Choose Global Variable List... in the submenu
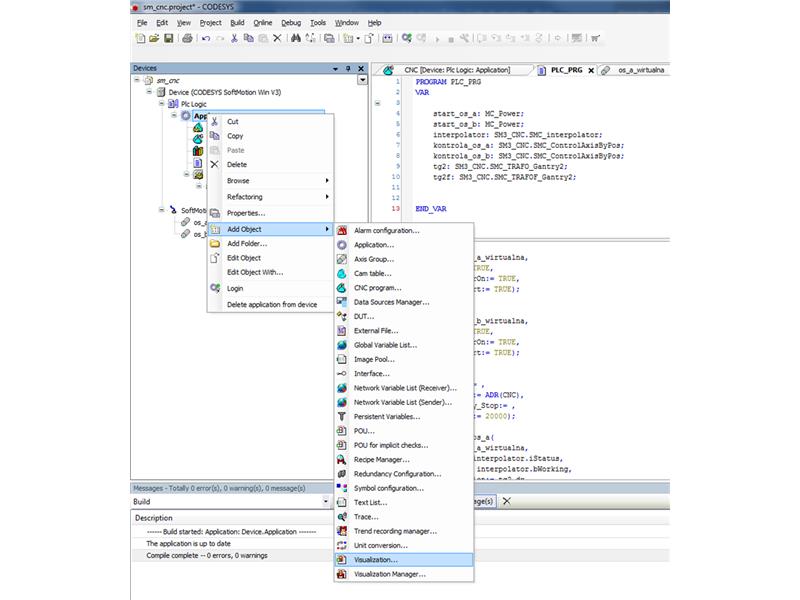This screenshot has width=800, height=600. tap(404, 345)
